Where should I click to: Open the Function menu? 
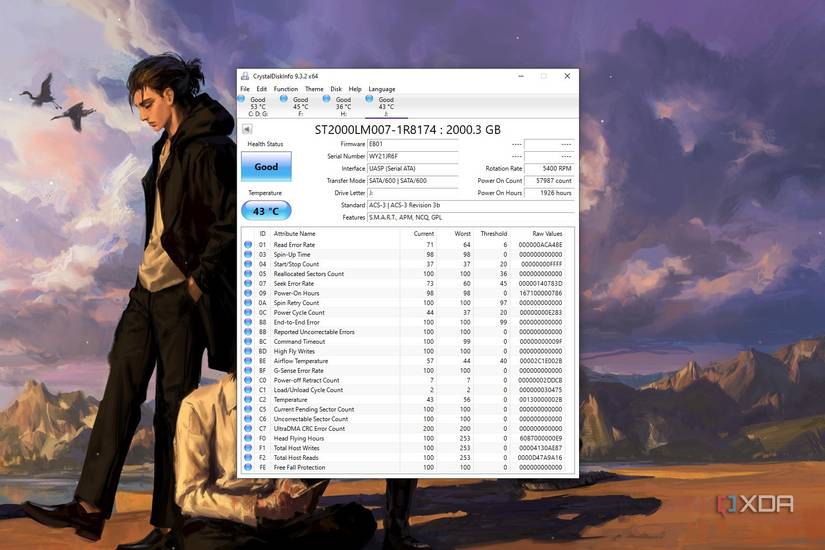[286, 89]
